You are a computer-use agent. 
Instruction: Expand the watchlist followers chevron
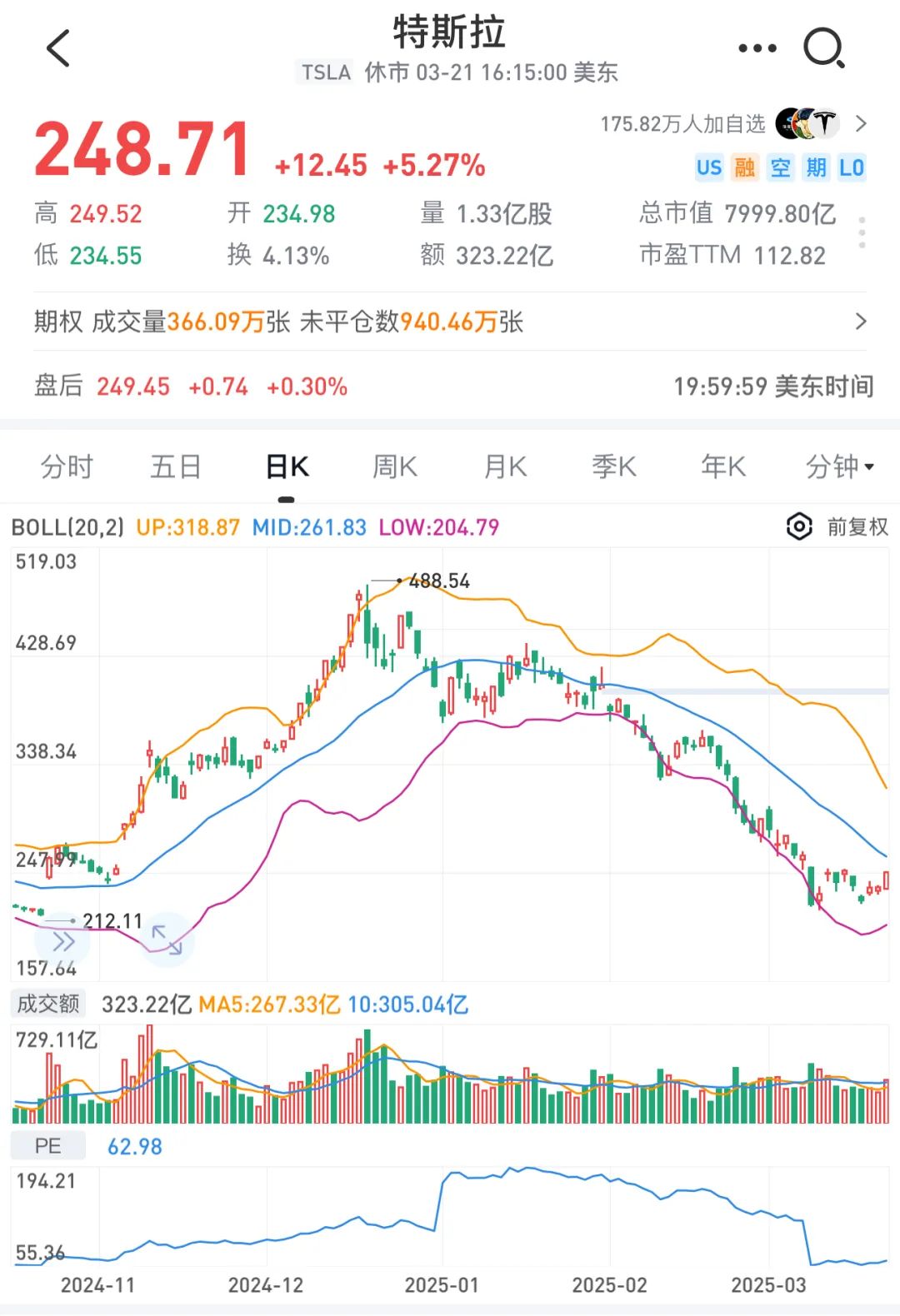[862, 124]
